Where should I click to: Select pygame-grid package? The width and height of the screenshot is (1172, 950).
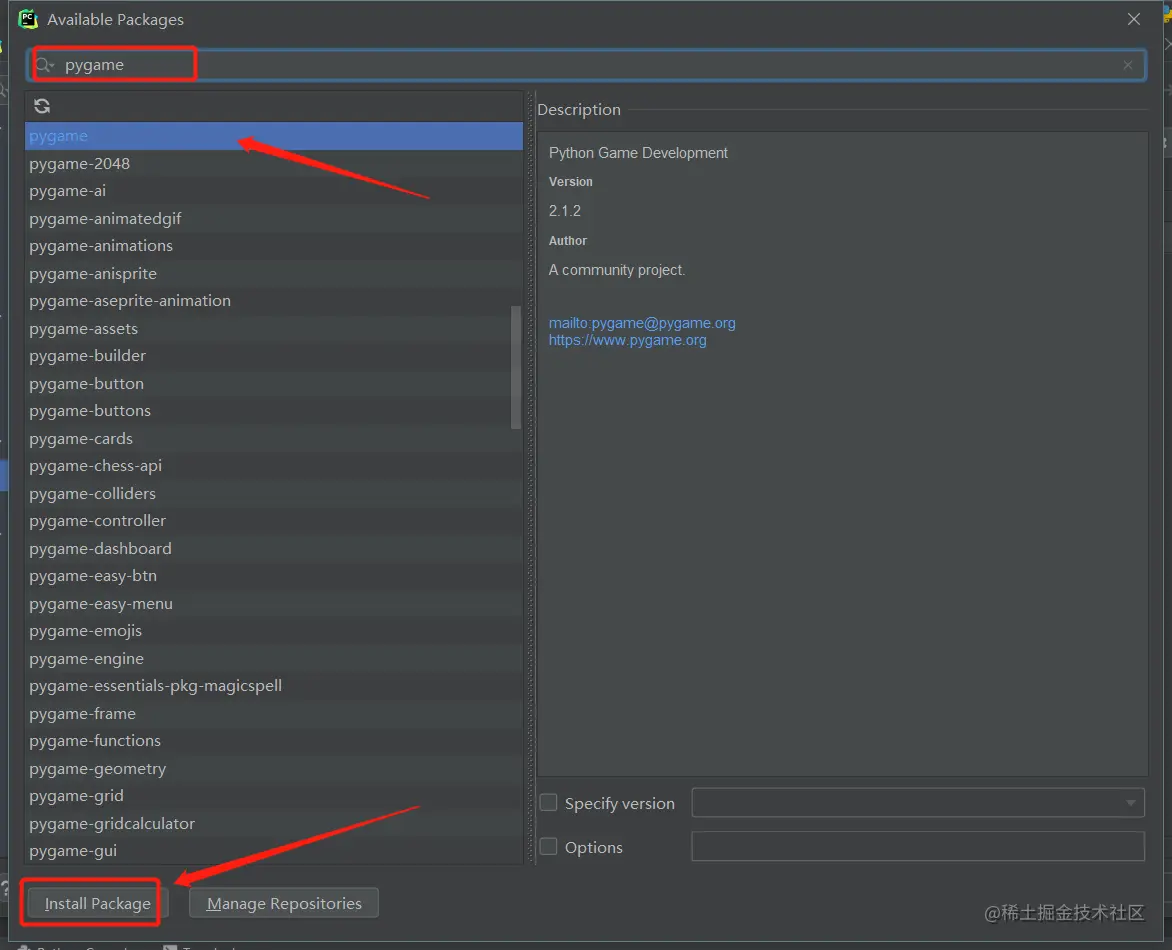tap(274, 795)
